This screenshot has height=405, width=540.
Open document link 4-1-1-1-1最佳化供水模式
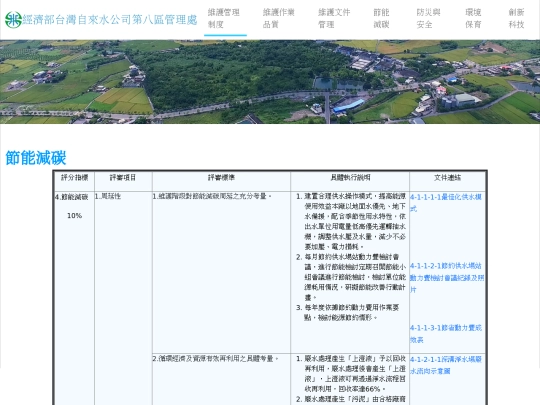coord(446,202)
